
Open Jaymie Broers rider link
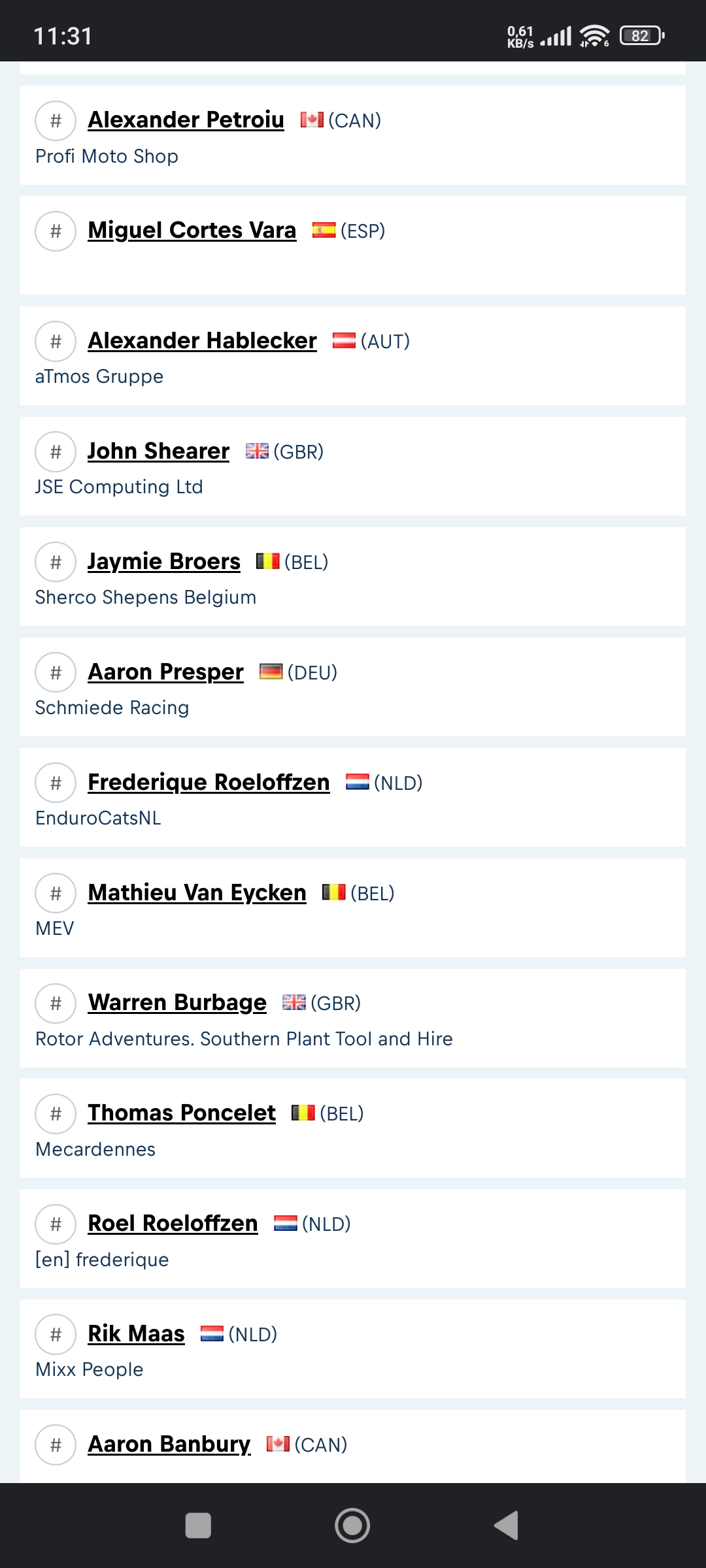click(x=164, y=562)
